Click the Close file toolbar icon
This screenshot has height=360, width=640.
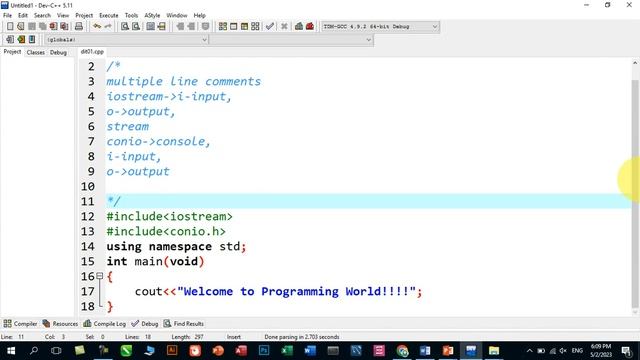53,27
